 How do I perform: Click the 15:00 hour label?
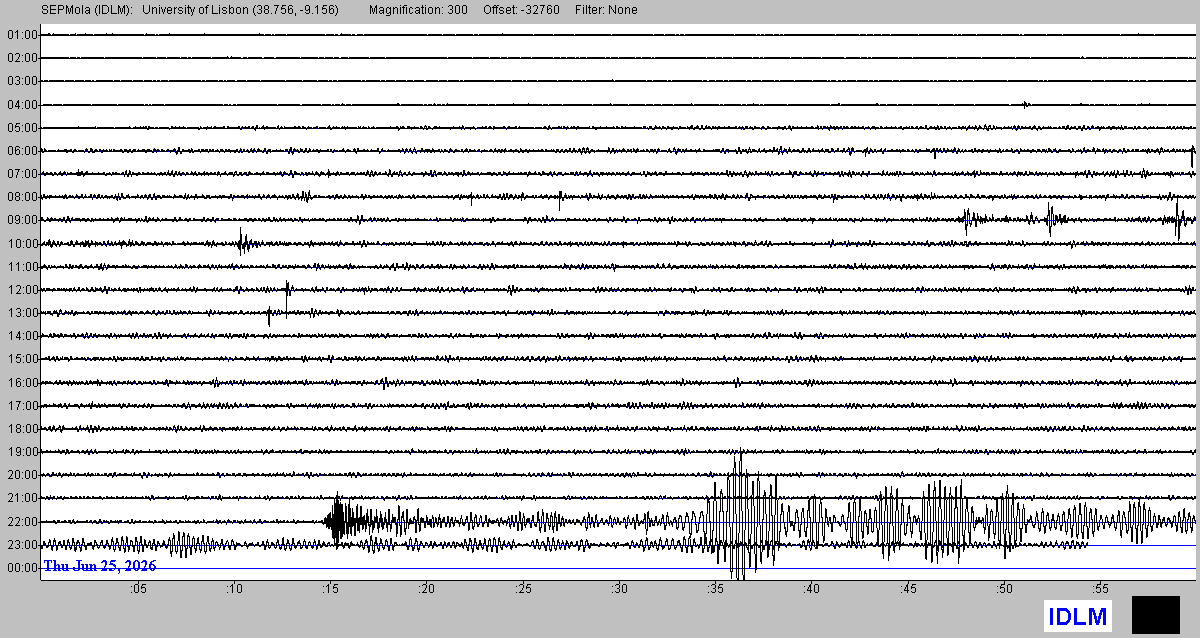pyautogui.click(x=22, y=359)
